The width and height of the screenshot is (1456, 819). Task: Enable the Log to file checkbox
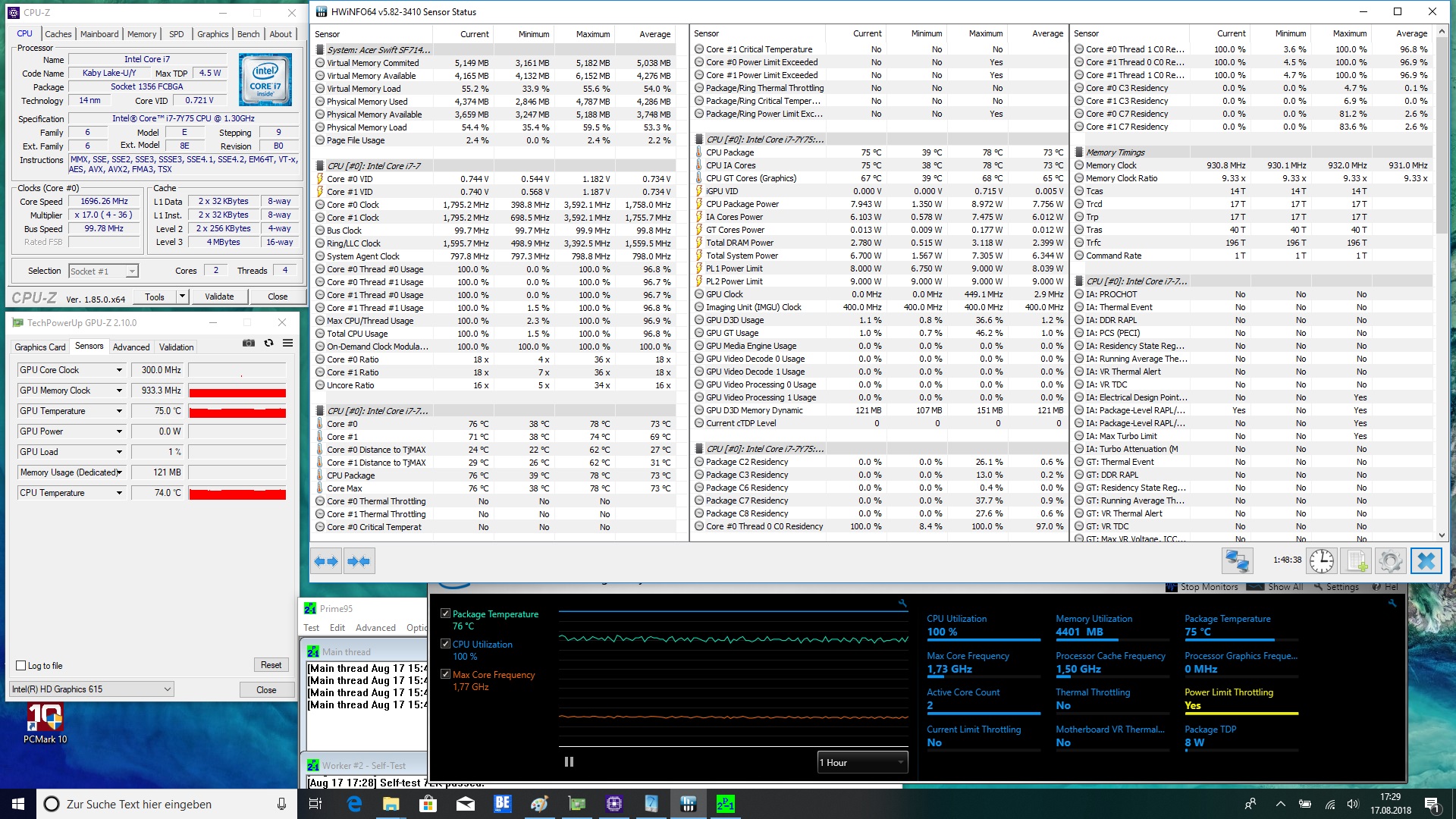click(x=21, y=666)
